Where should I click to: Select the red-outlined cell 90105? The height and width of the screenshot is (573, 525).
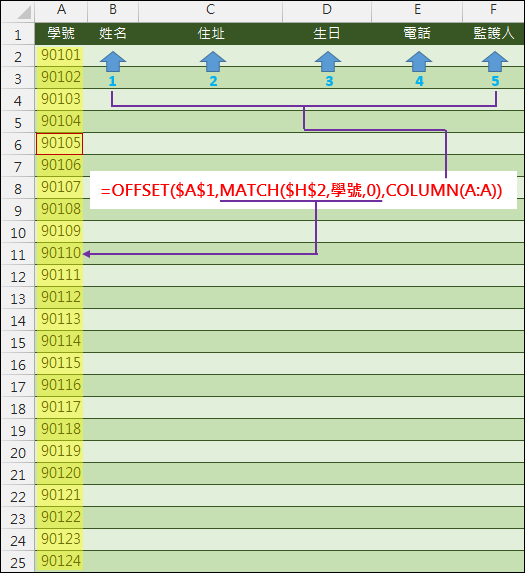coord(60,144)
